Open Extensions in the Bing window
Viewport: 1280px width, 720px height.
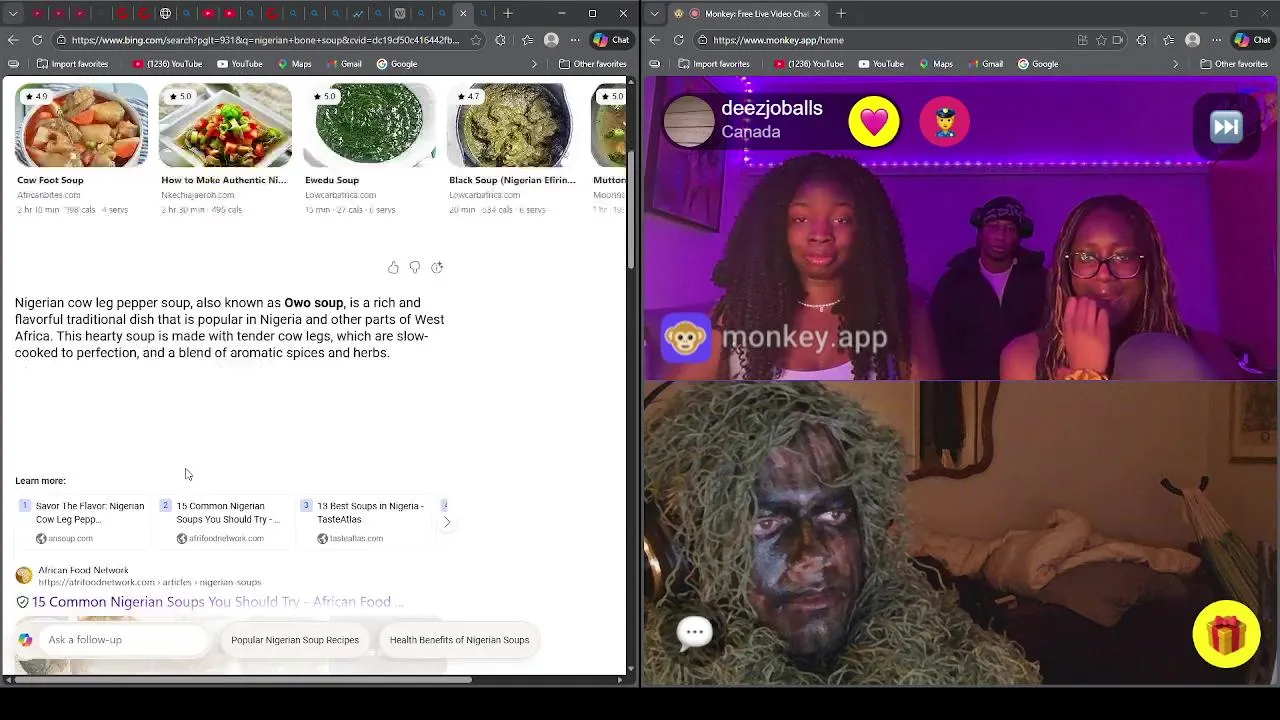(500, 40)
